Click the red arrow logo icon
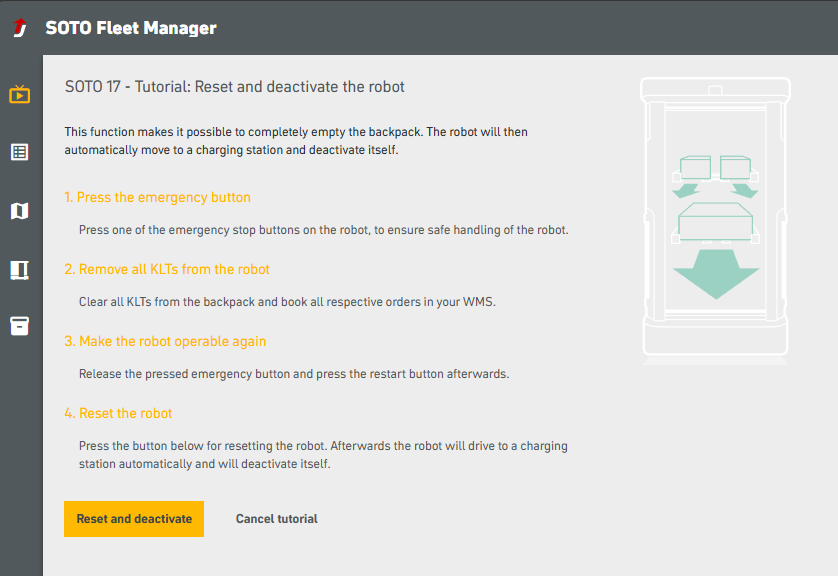Screen dimensions: 838x576 tap(20, 27)
